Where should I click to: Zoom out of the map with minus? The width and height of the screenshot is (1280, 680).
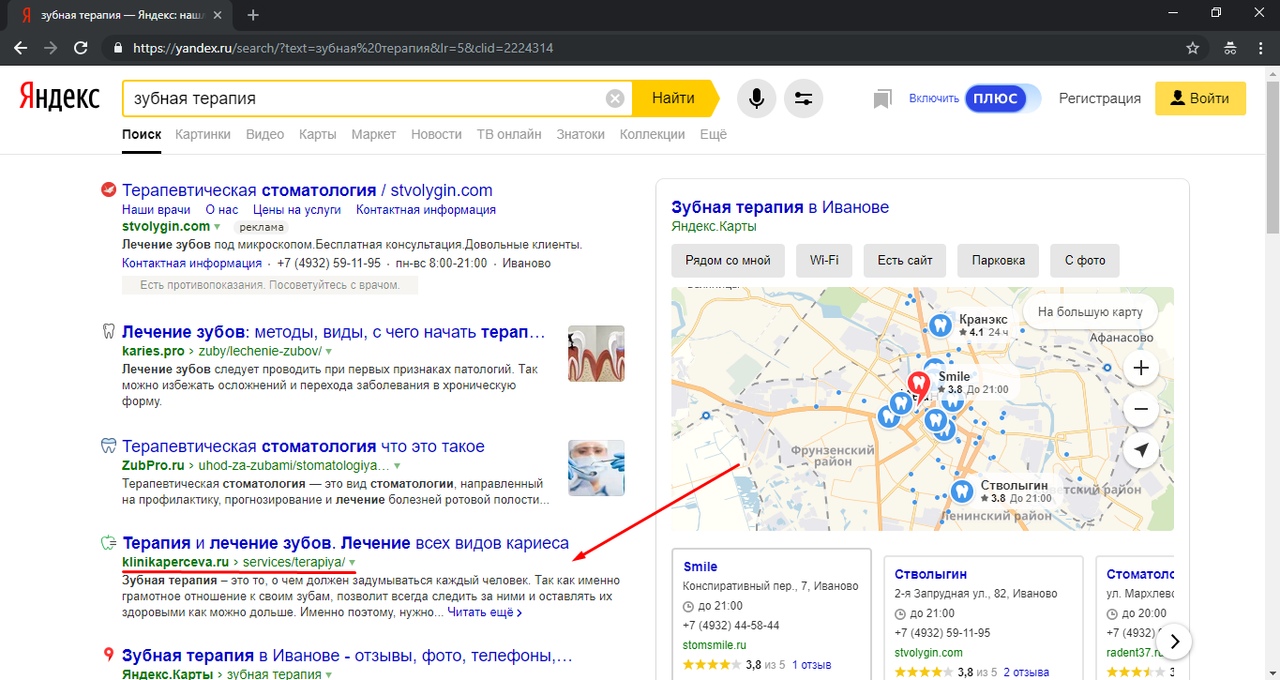tap(1141, 409)
